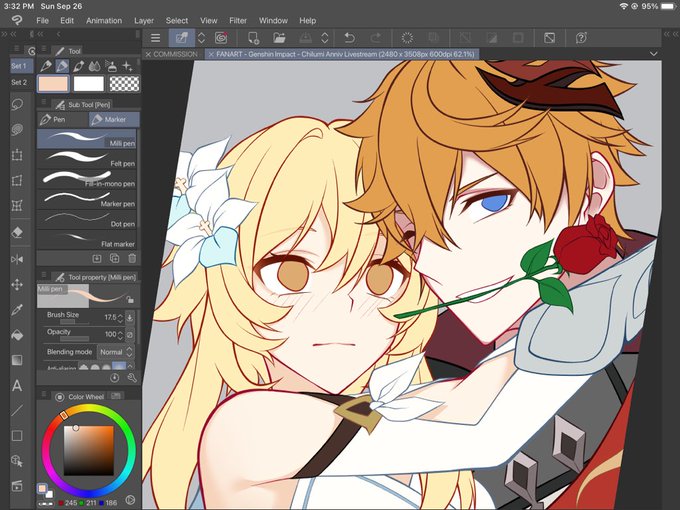Select the mesh transformation tool icon

coord(17,205)
